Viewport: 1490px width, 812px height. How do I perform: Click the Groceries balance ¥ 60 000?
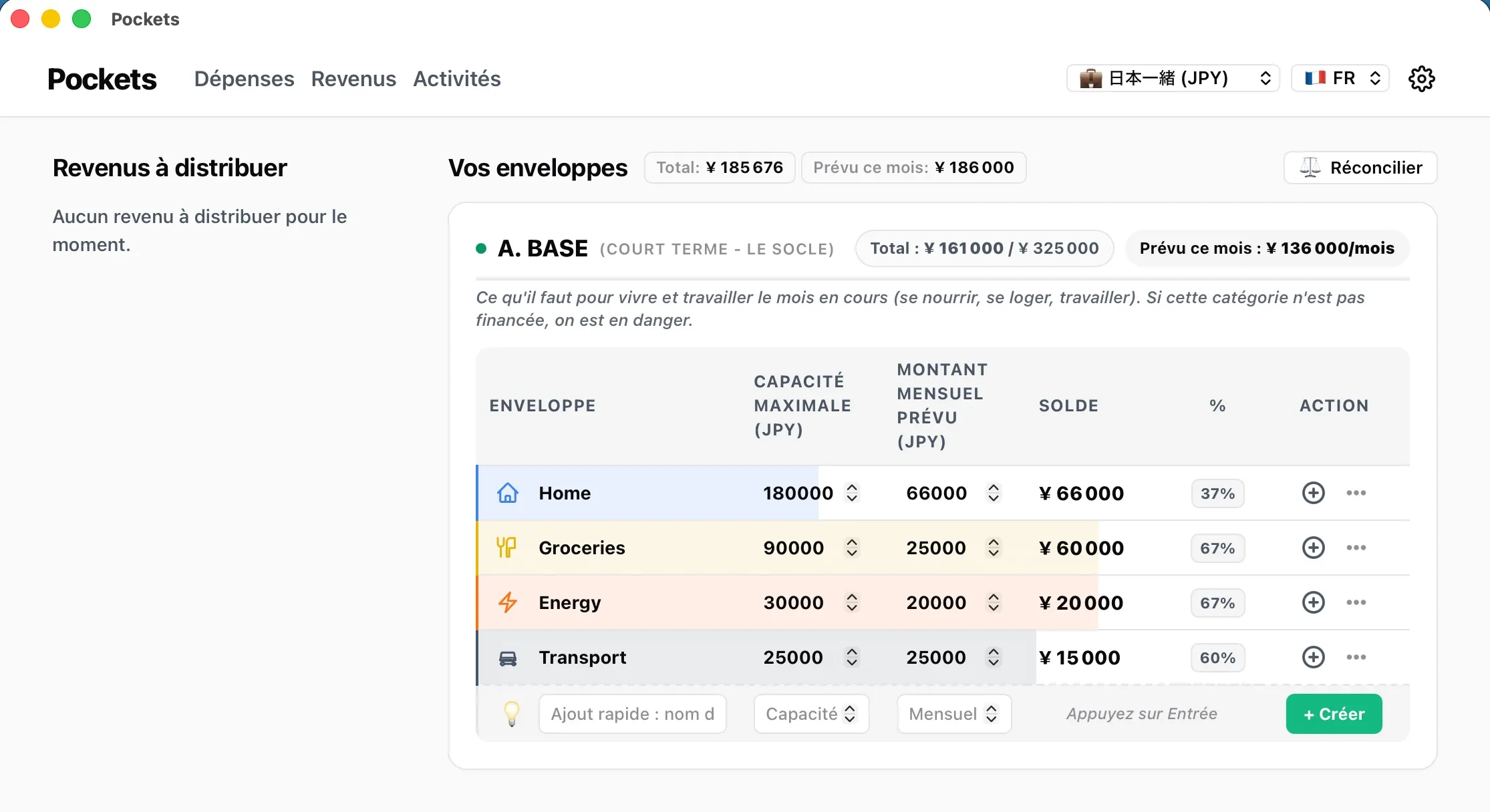(1081, 548)
